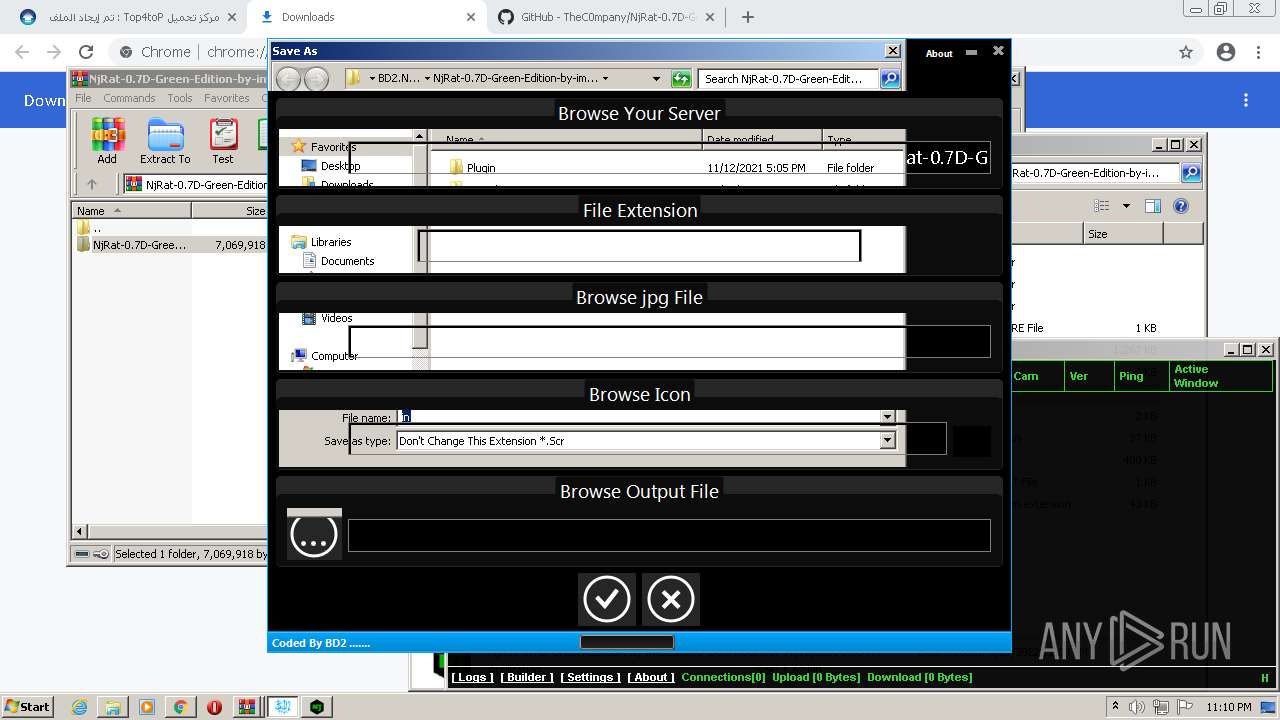Select the Plugin folder in Save As

click(481, 168)
